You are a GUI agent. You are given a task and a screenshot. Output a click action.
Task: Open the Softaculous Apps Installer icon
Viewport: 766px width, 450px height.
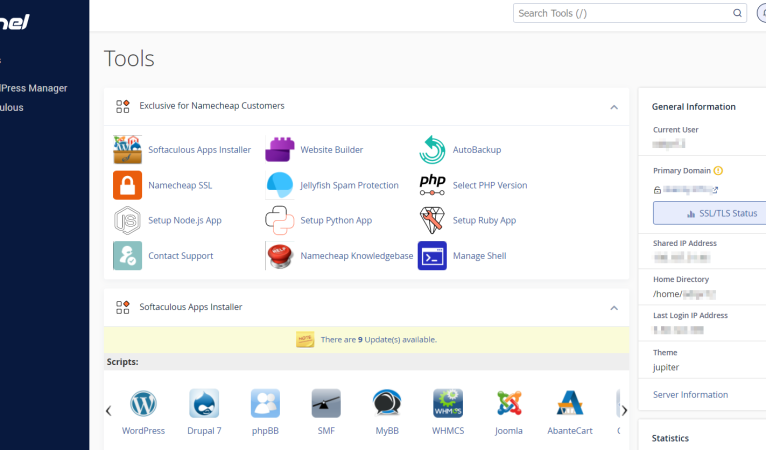click(128, 150)
